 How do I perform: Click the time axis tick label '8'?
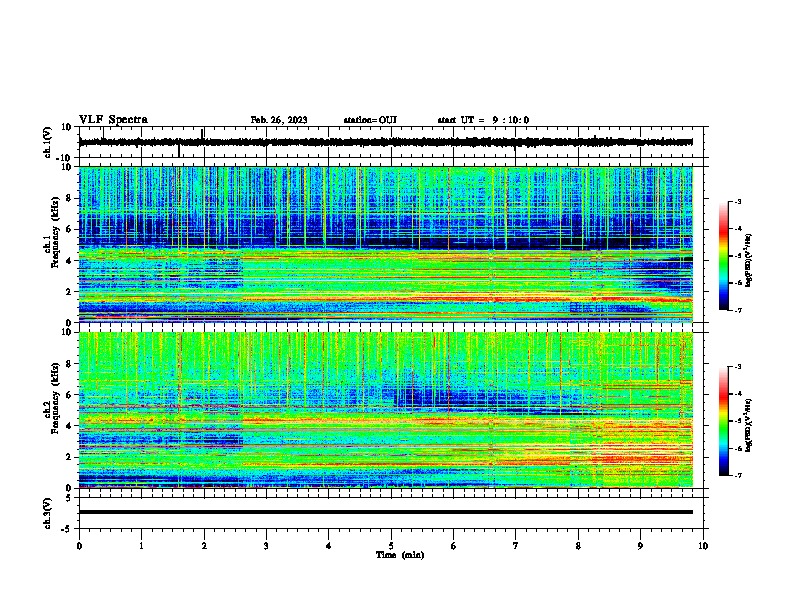(x=578, y=546)
